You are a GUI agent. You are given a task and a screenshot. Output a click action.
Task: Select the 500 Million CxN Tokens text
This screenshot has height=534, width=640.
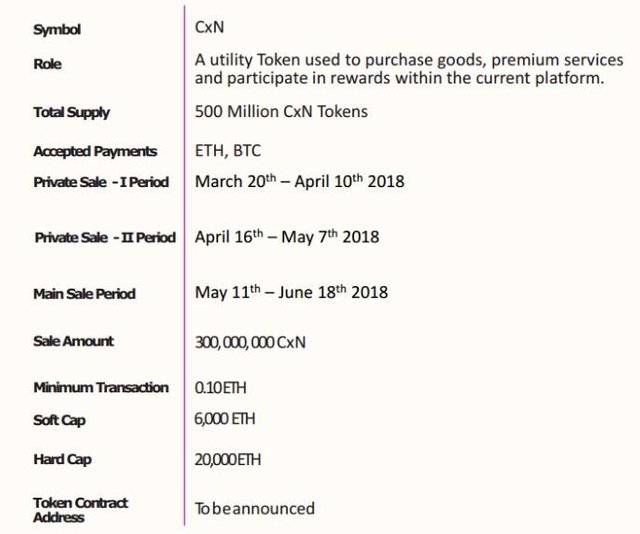click(x=281, y=111)
